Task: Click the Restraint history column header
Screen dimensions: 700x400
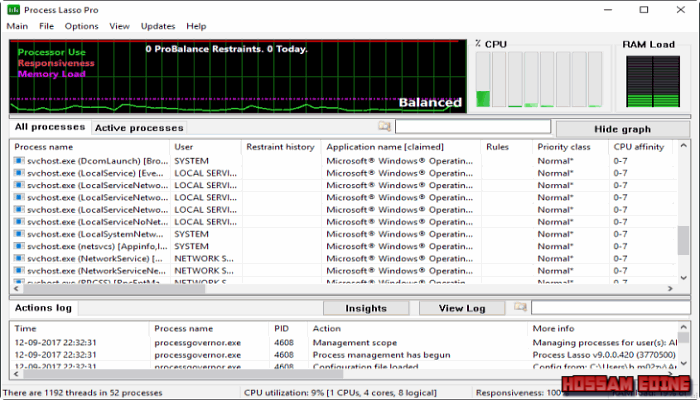Action: (281, 147)
